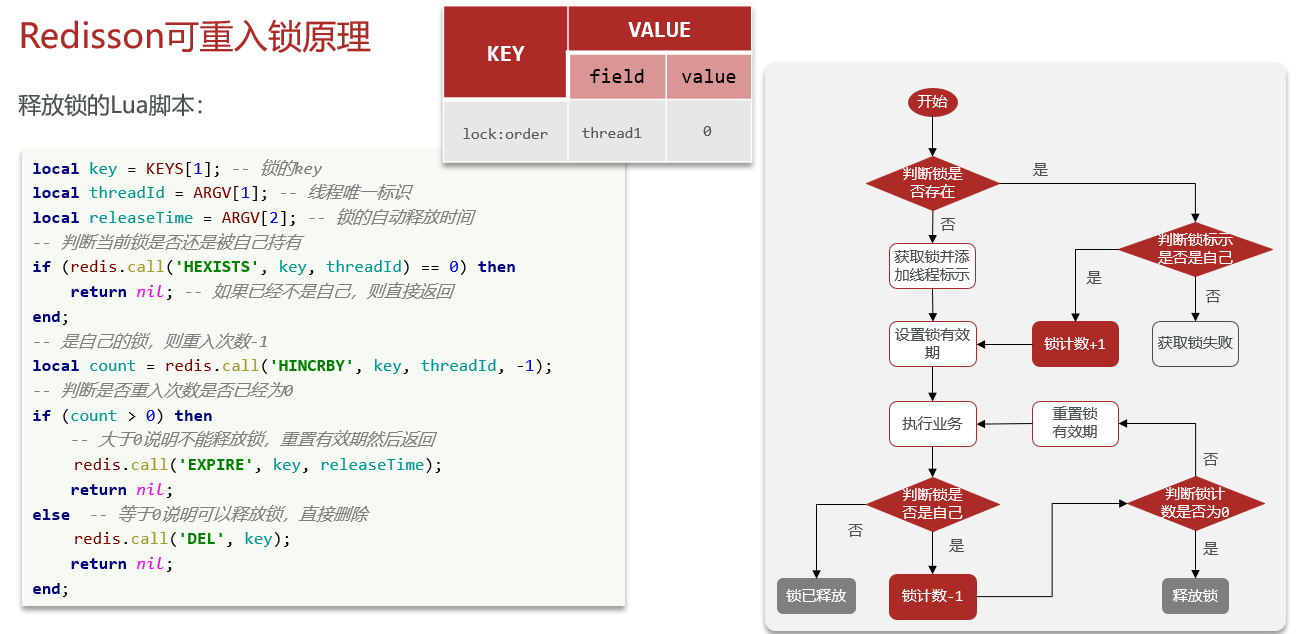Select the '设置锁有效期' flowchart box
The width and height of the screenshot is (1300, 634).
pyautogui.click(x=932, y=344)
